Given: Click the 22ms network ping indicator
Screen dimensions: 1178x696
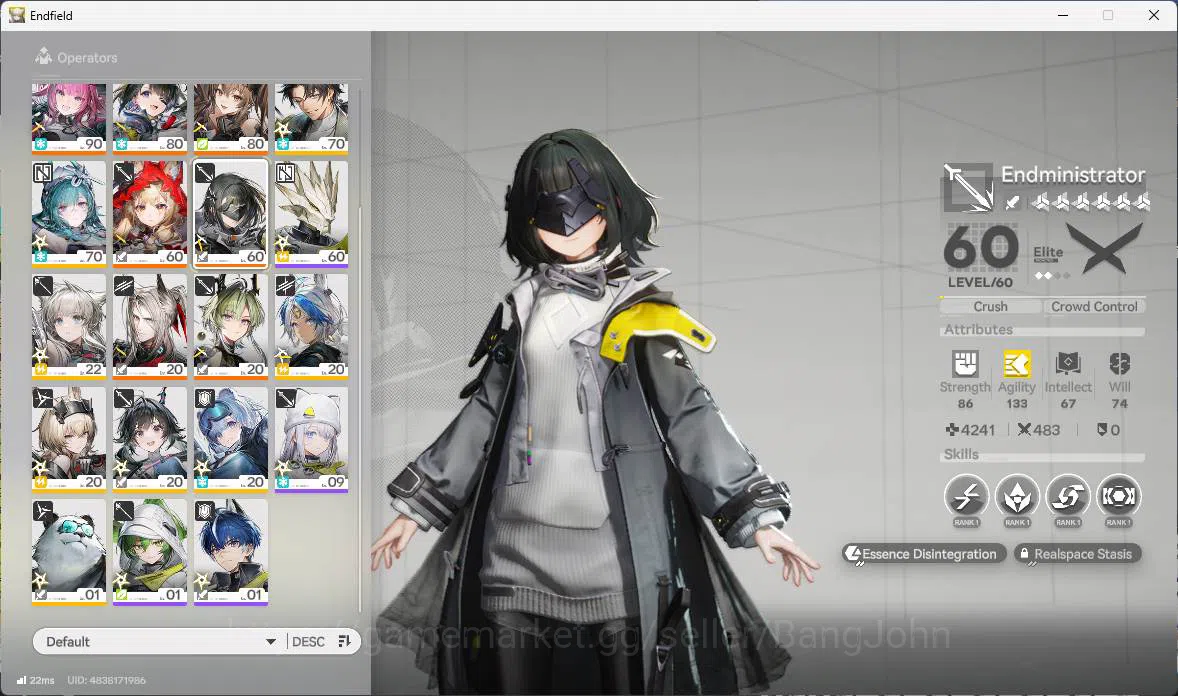Looking at the screenshot, I should [36, 680].
